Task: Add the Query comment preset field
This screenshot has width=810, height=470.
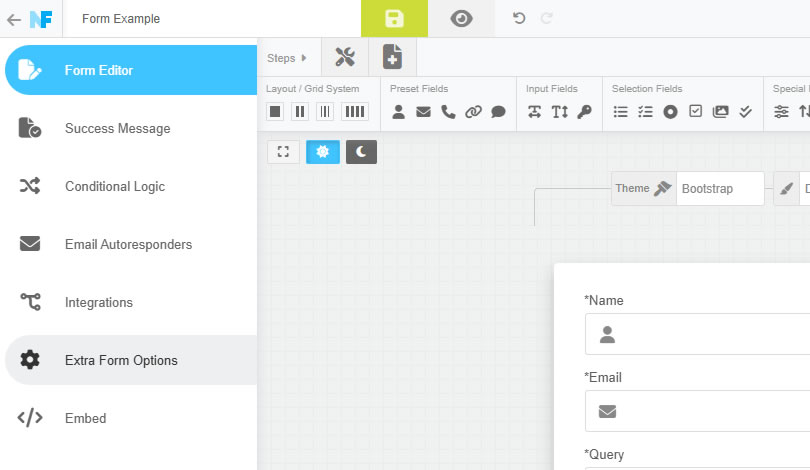Action: (498, 112)
